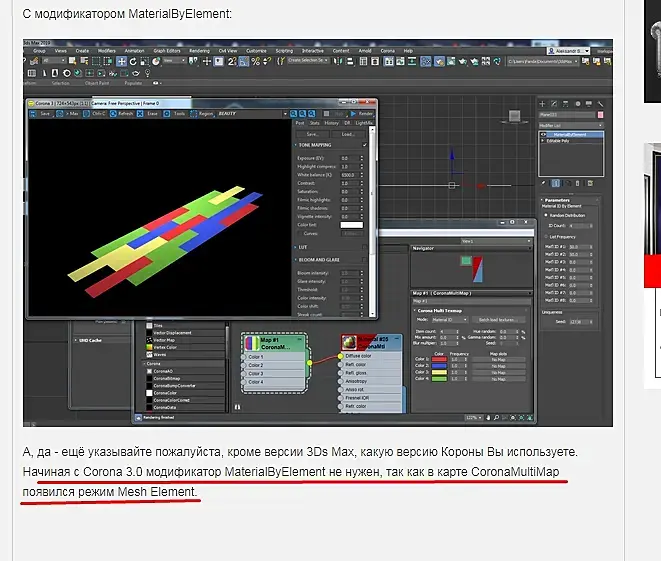Click the Load... button in the Post tab
The height and width of the screenshot is (561, 661).
(349, 134)
